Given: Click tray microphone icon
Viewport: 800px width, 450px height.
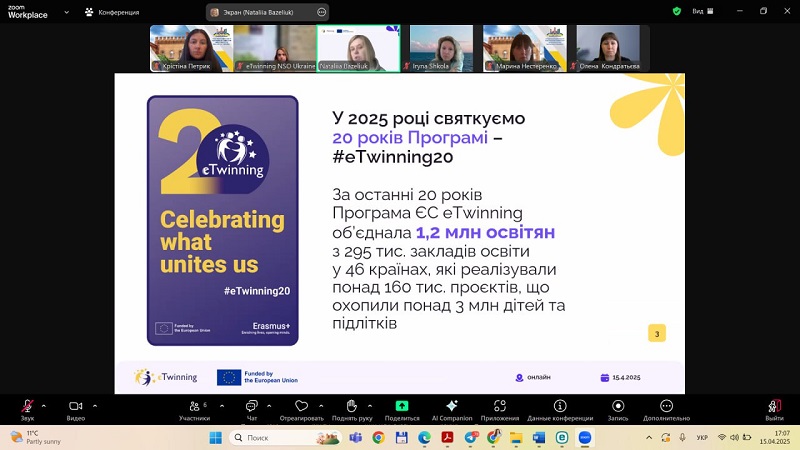Looking at the screenshot, I should tap(682, 437).
